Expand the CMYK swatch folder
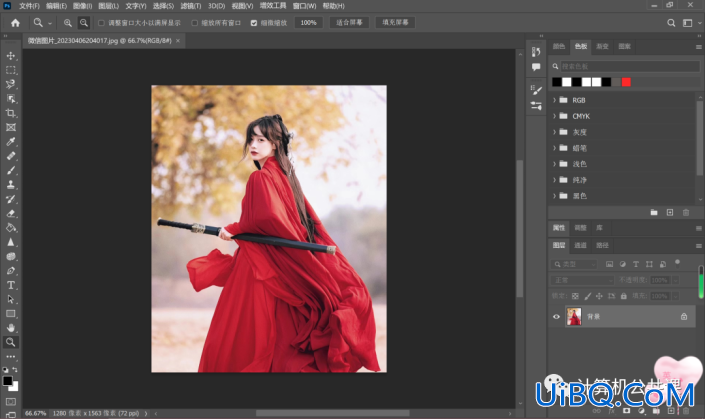The width and height of the screenshot is (705, 419). click(554, 116)
